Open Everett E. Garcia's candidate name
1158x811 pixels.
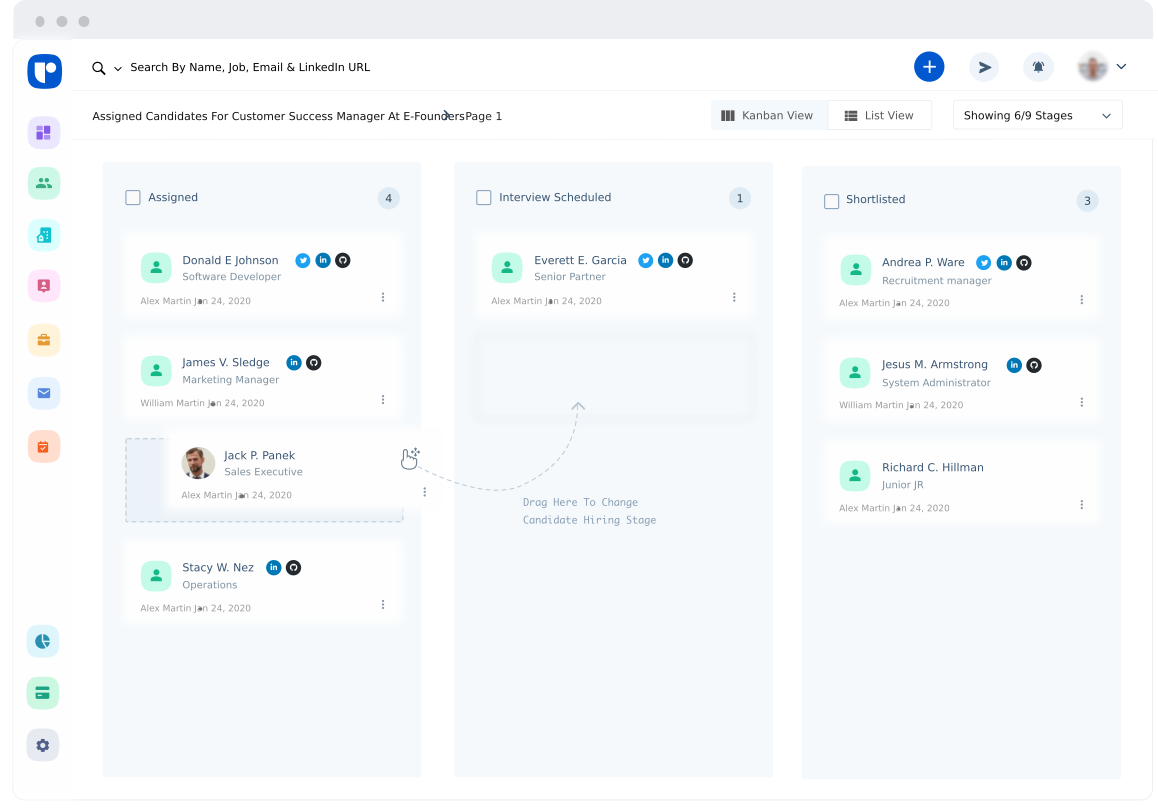580,260
